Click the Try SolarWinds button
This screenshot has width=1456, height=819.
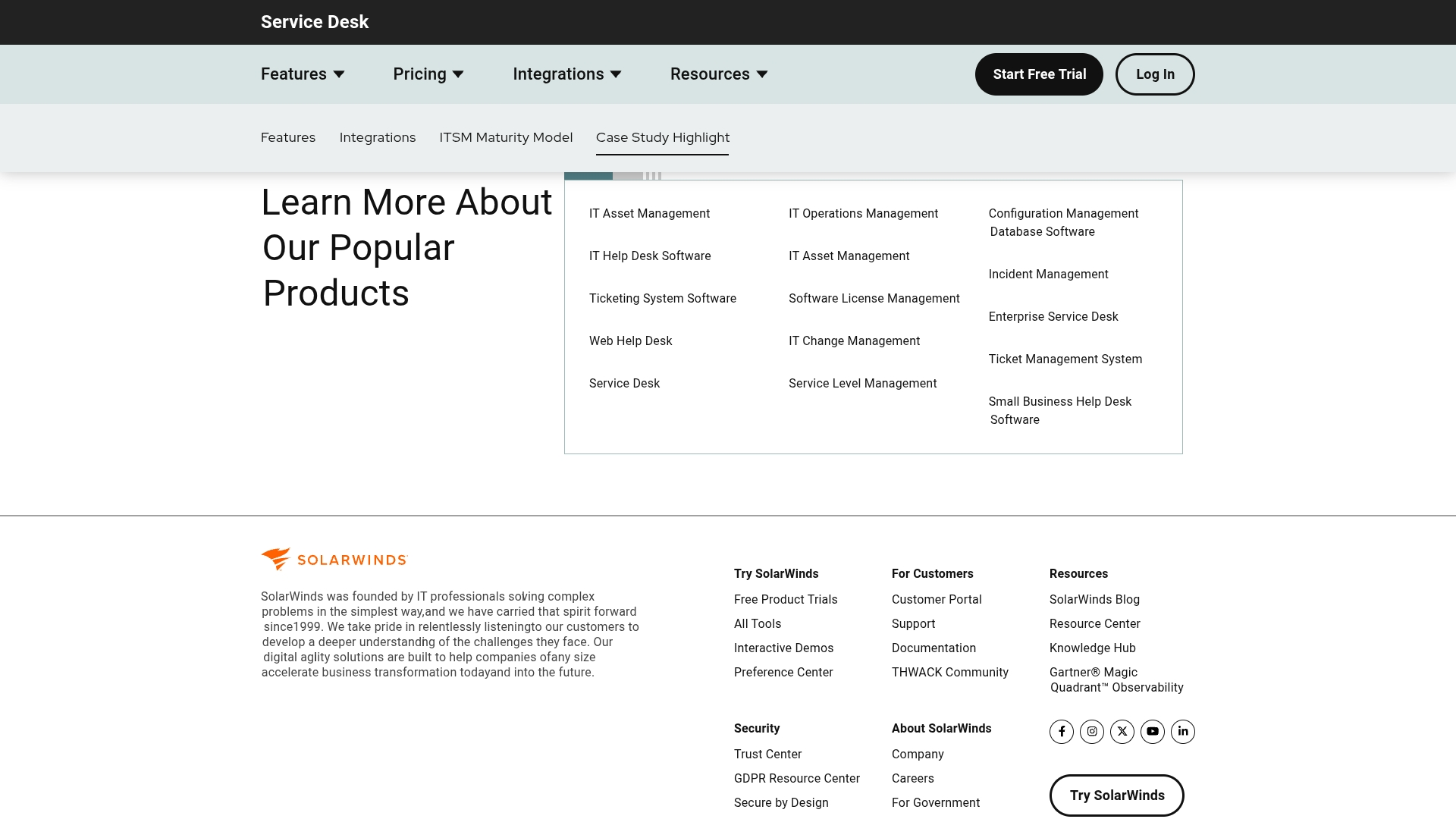tap(1116, 795)
